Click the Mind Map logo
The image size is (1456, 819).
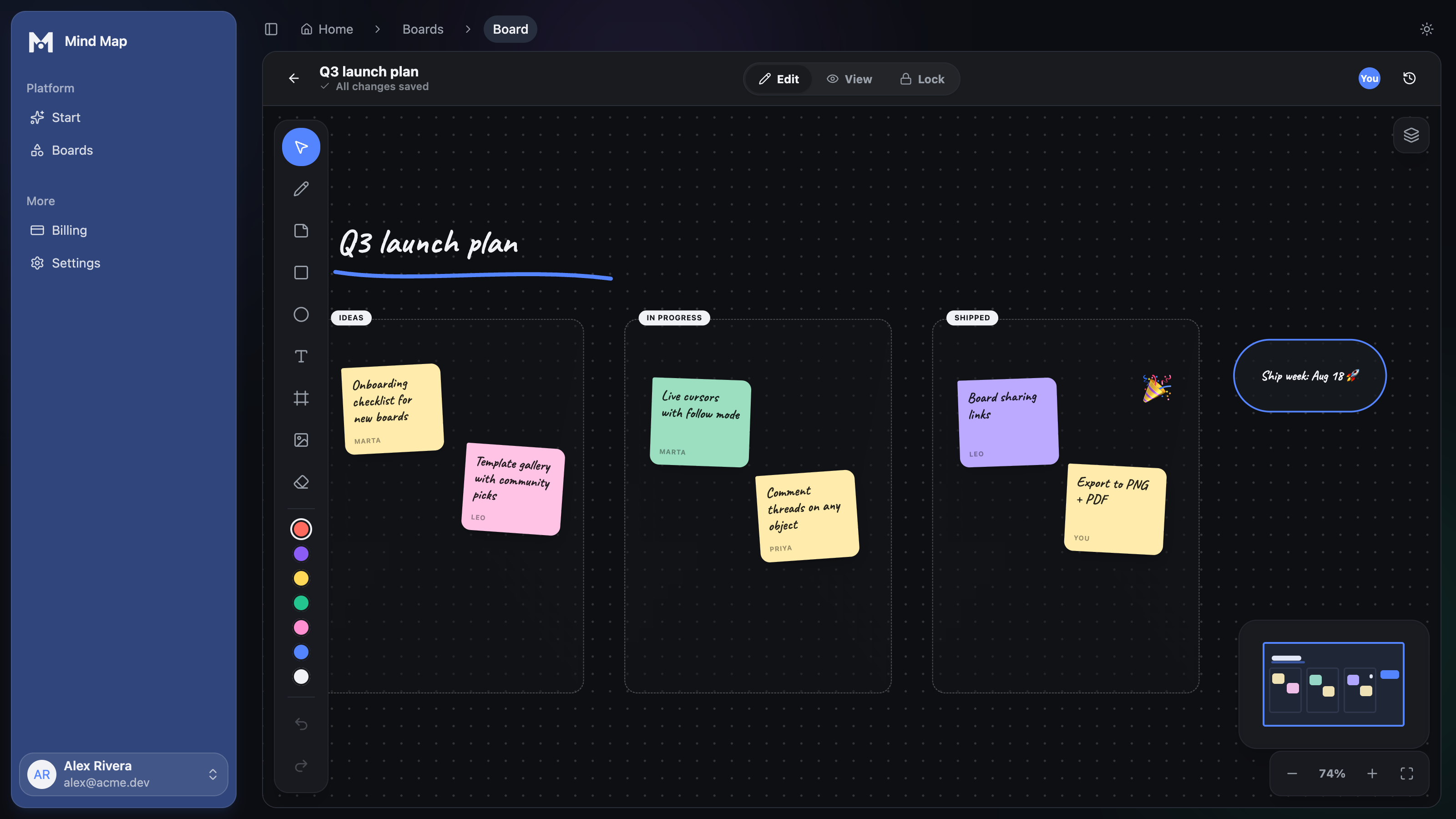[40, 41]
